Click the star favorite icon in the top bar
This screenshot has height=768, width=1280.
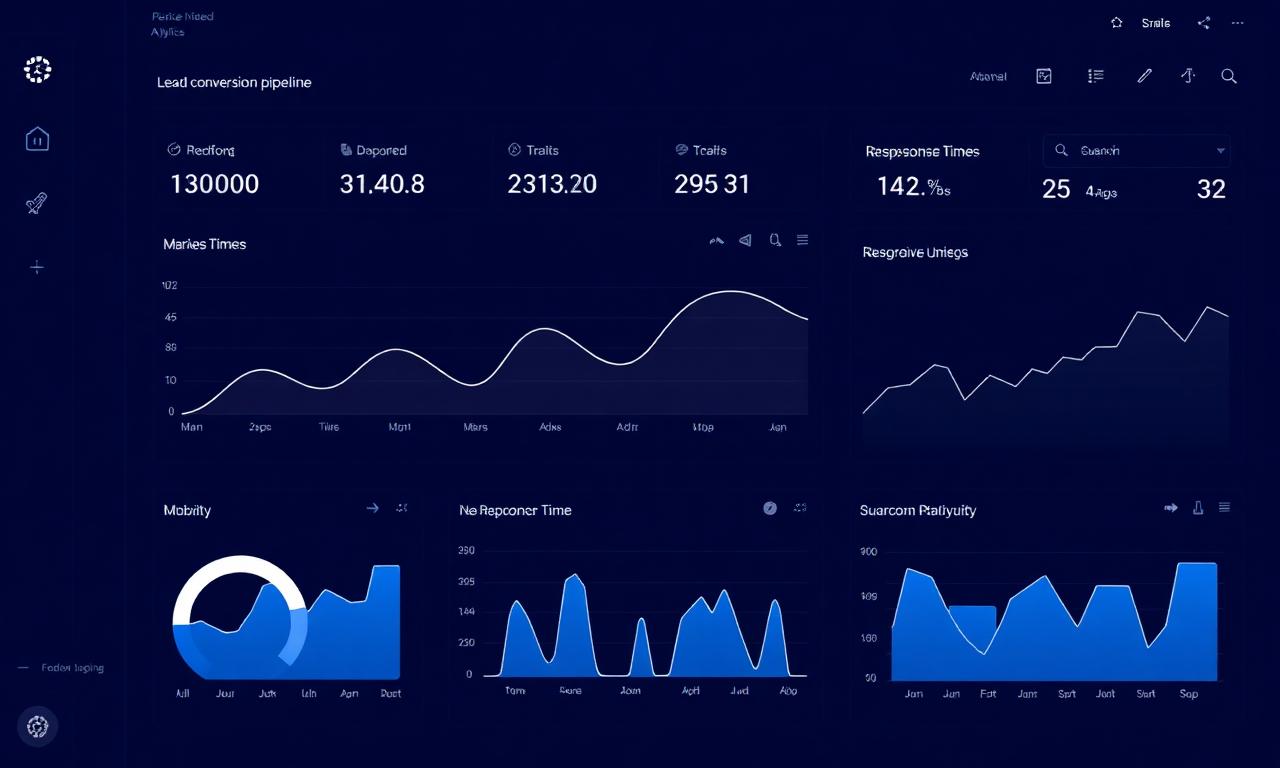tap(1117, 23)
